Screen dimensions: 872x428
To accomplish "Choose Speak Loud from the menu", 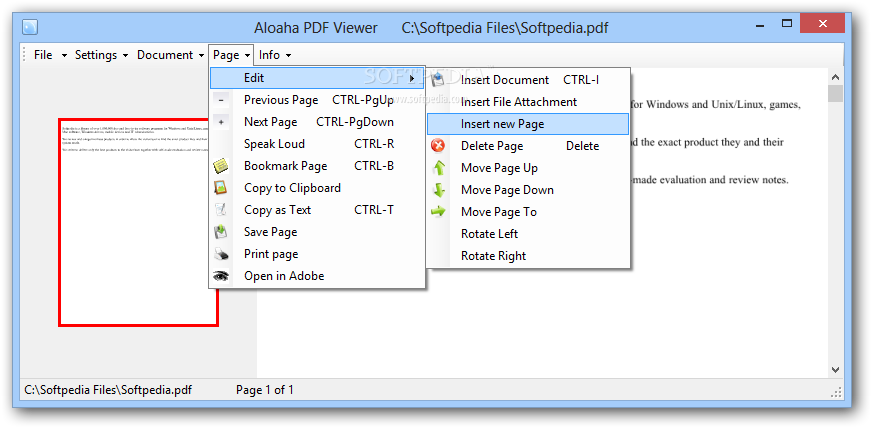I will point(317,144).
